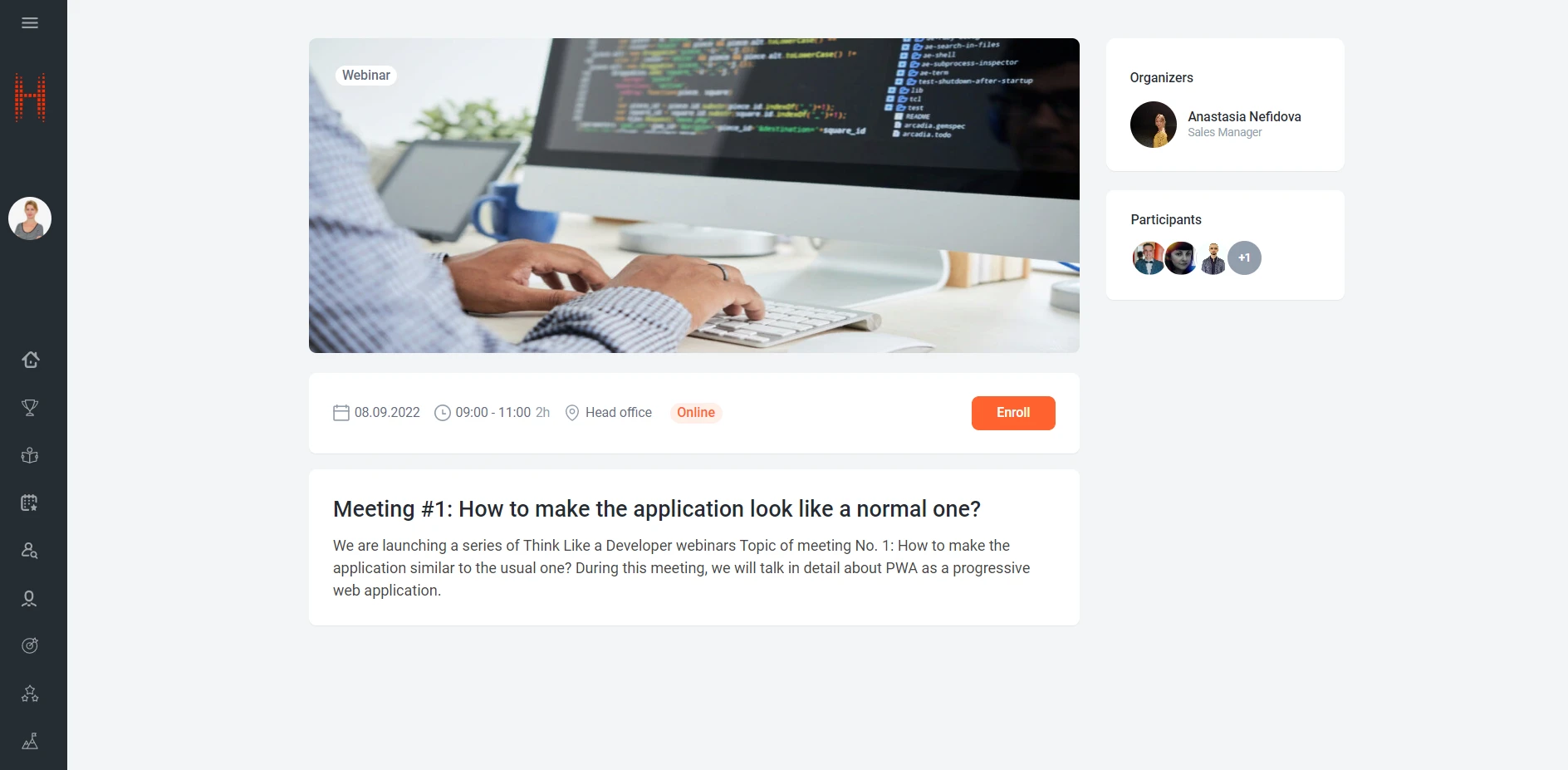This screenshot has height=770, width=1568.
Task: Open the trophy achievements icon
Action: [30, 408]
